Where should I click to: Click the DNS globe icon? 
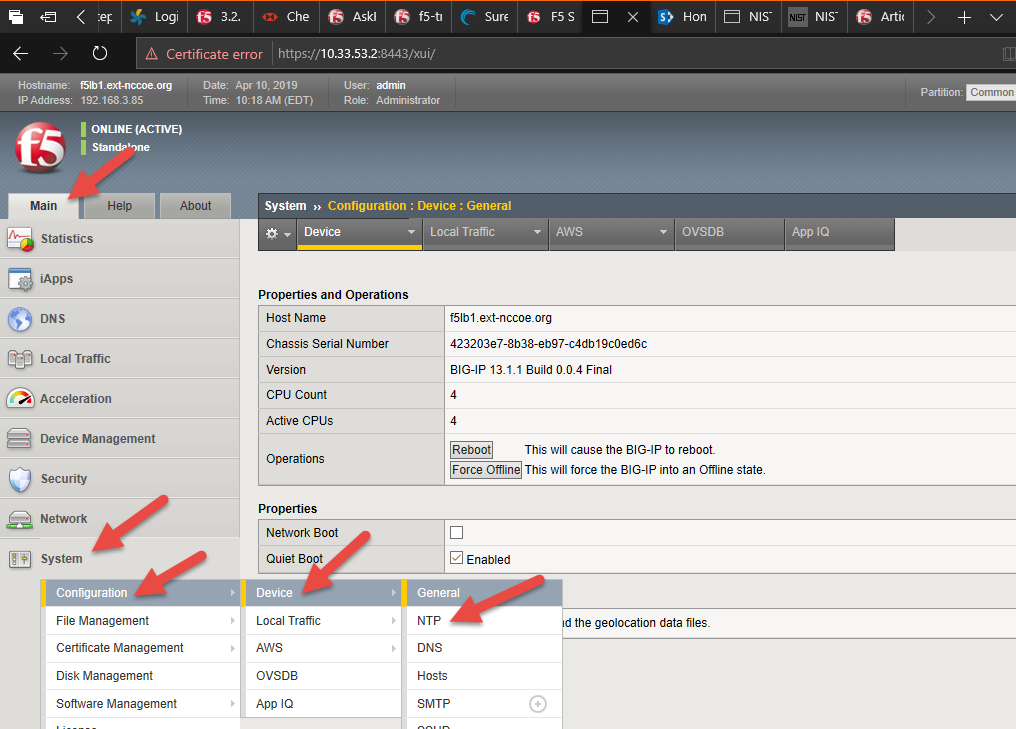click(20, 319)
